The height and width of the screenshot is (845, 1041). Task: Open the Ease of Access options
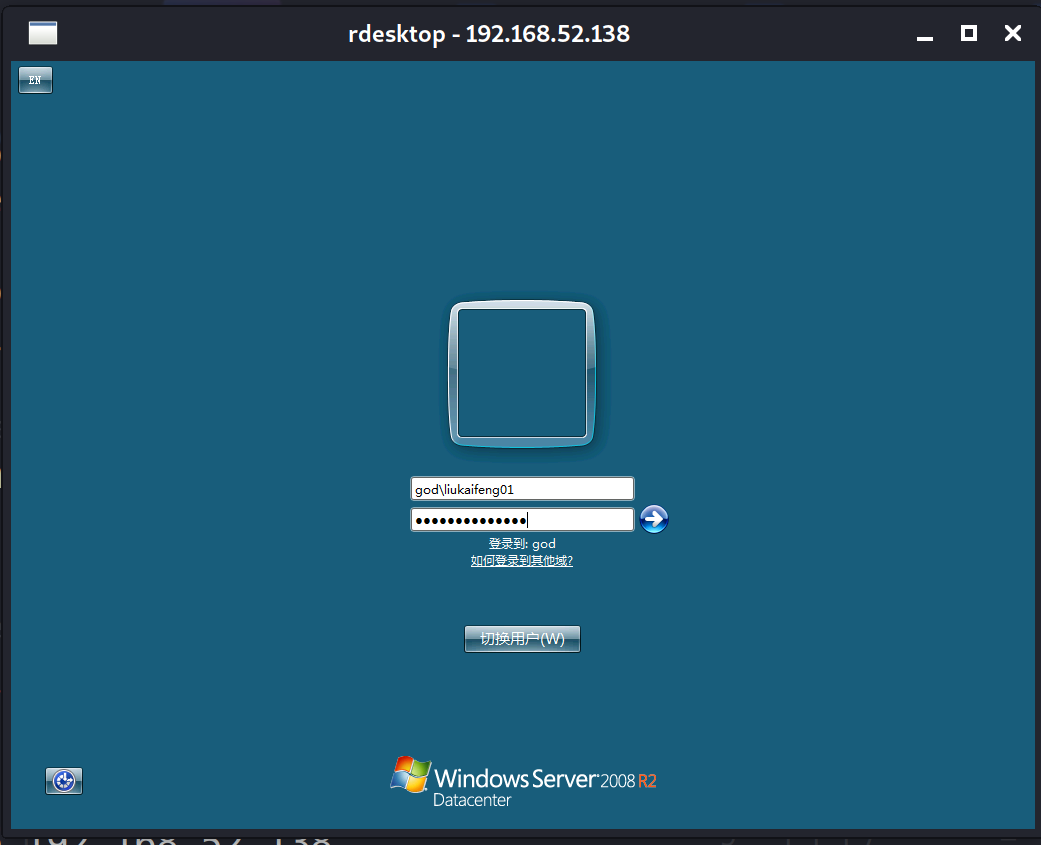(63, 781)
